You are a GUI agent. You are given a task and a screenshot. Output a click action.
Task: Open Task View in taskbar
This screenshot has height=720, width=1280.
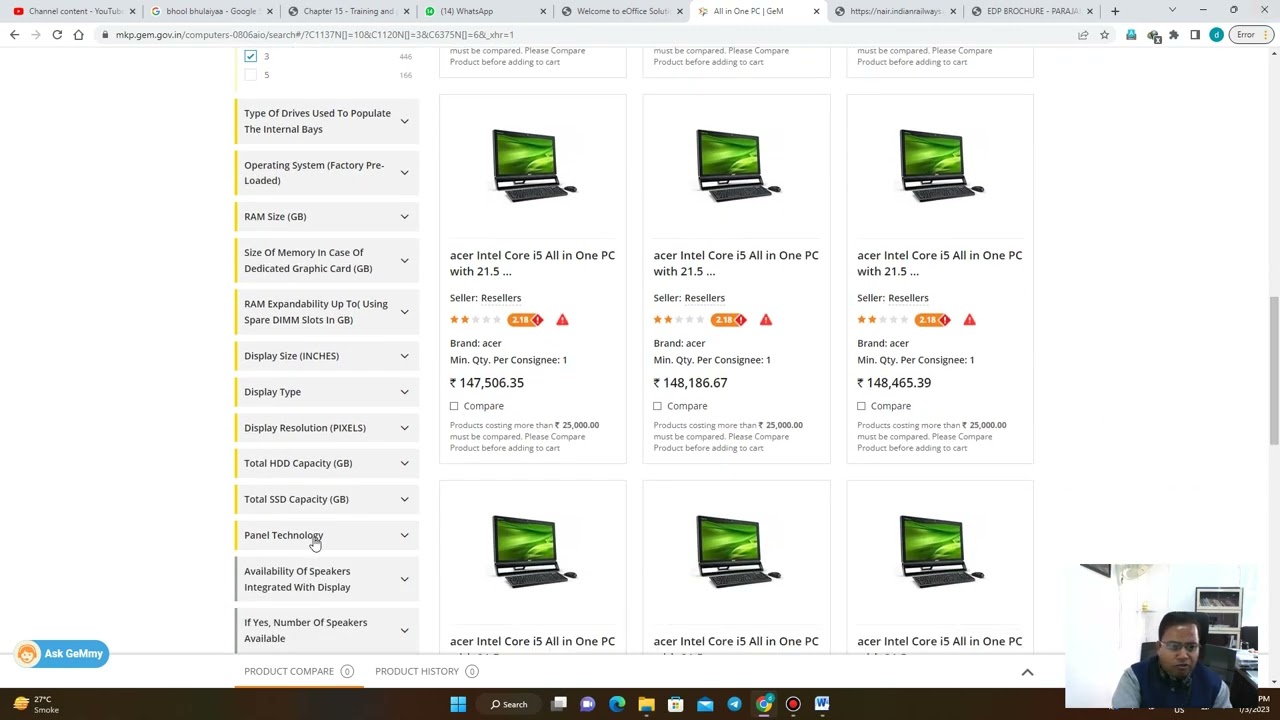(559, 704)
